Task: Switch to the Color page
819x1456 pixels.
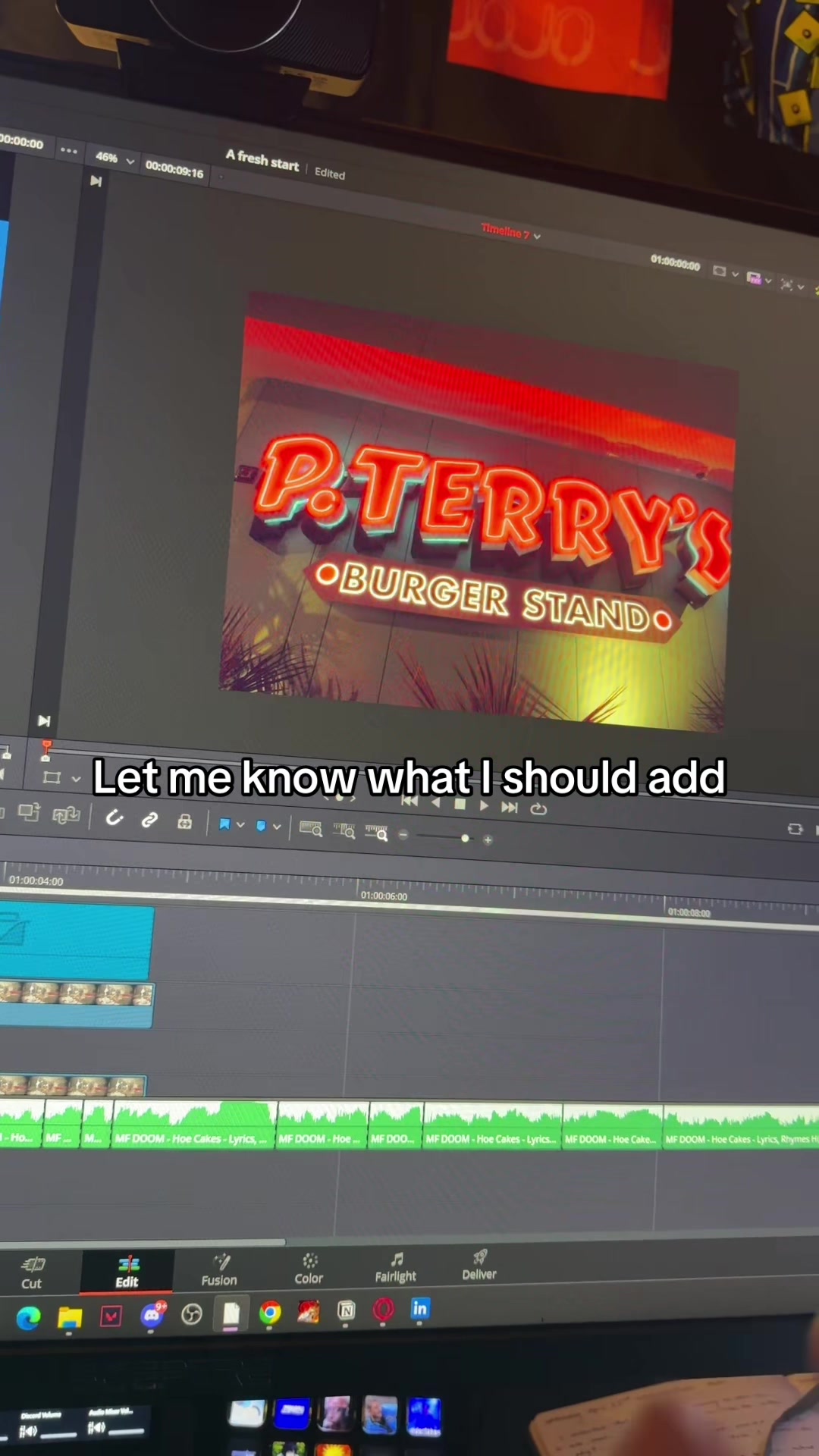Action: [x=309, y=1269]
